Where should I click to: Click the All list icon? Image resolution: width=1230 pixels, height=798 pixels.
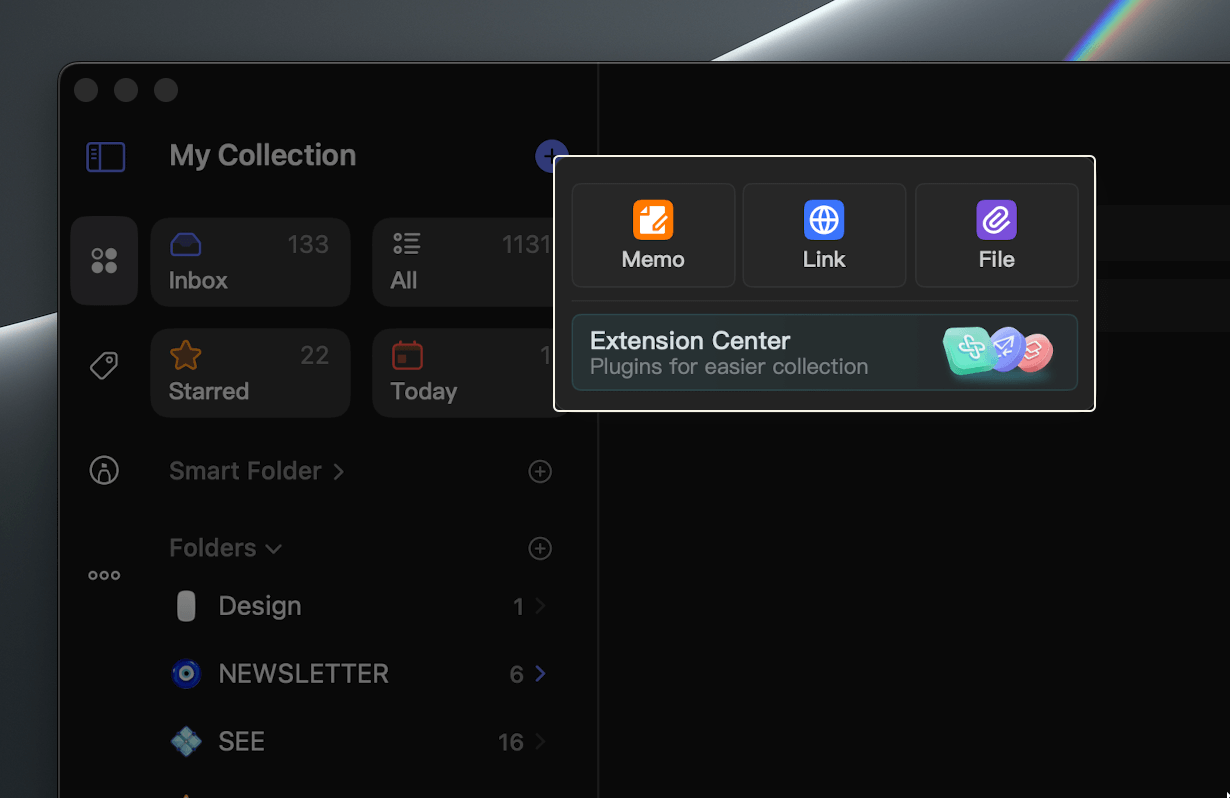406,243
